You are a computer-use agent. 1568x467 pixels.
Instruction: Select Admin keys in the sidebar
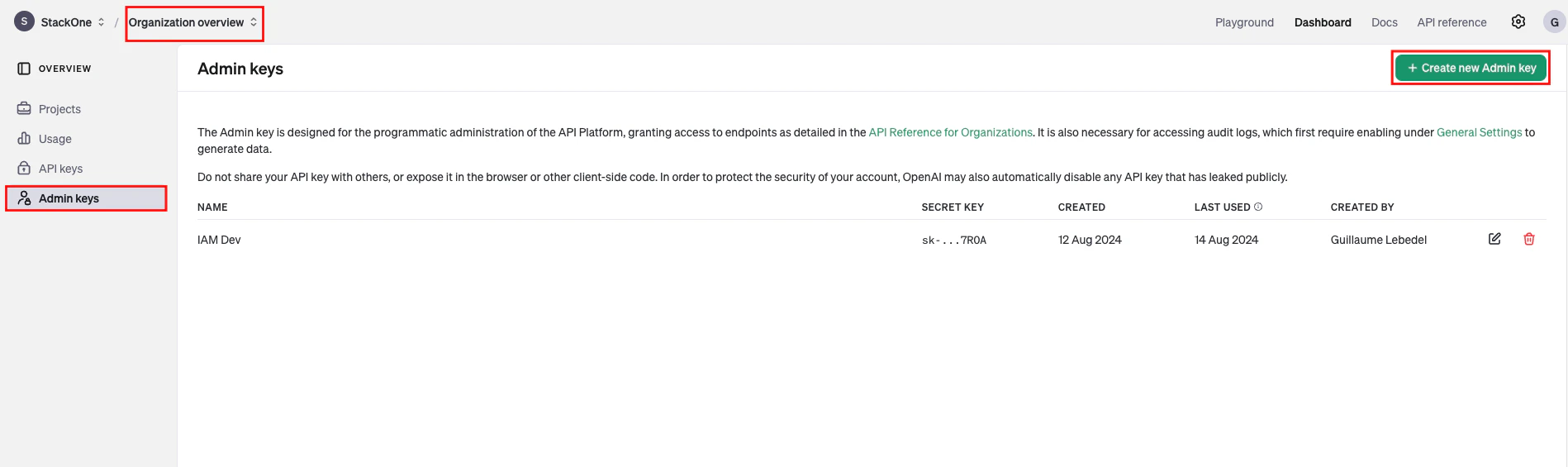point(87,198)
